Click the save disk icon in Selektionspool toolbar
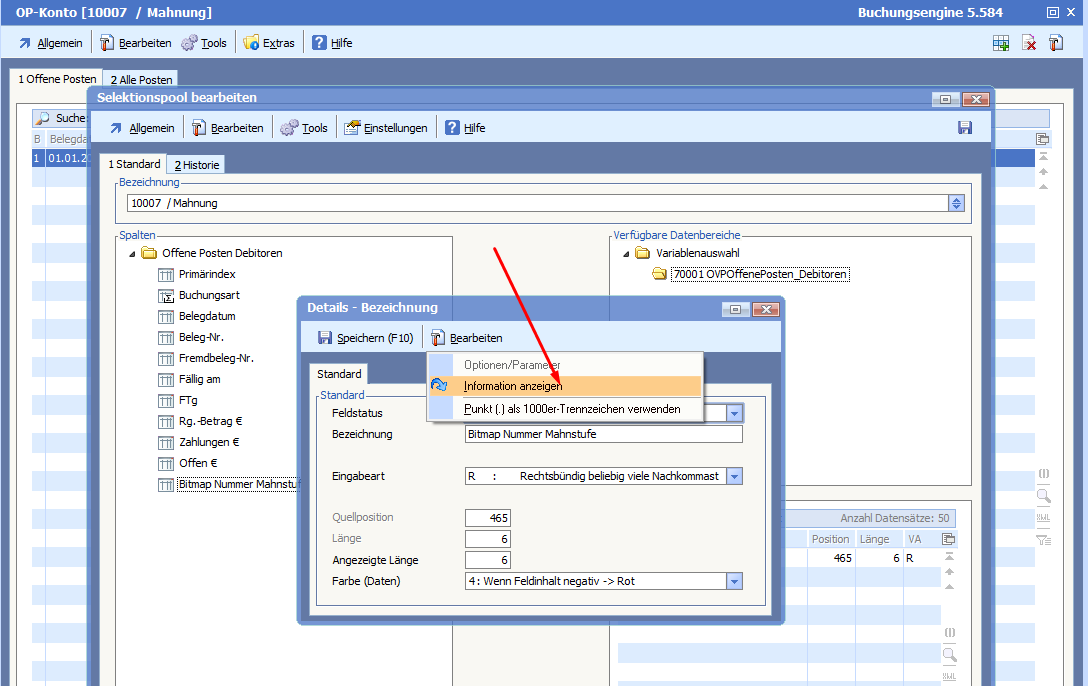The height and width of the screenshot is (686, 1088). (x=964, y=128)
